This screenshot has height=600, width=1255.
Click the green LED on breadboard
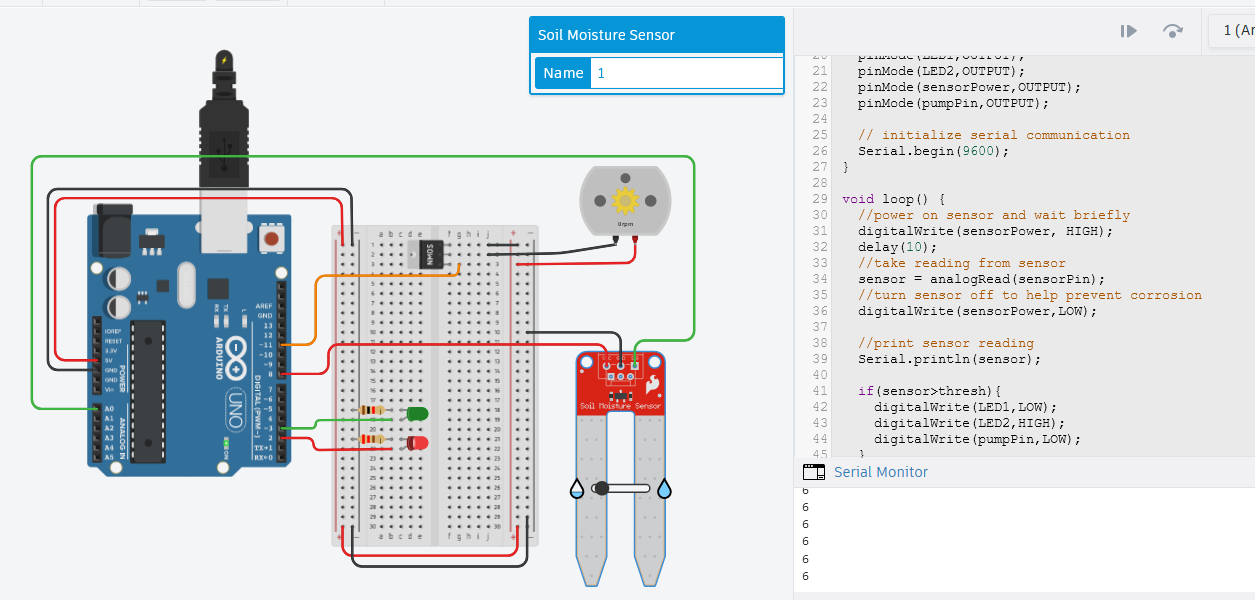(x=417, y=413)
